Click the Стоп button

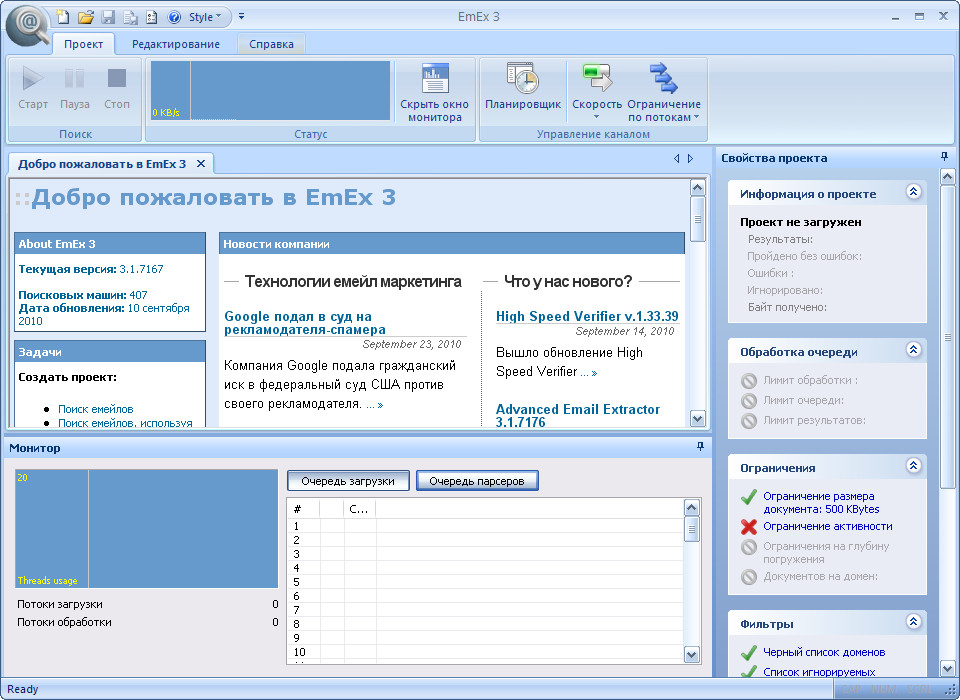click(x=116, y=88)
